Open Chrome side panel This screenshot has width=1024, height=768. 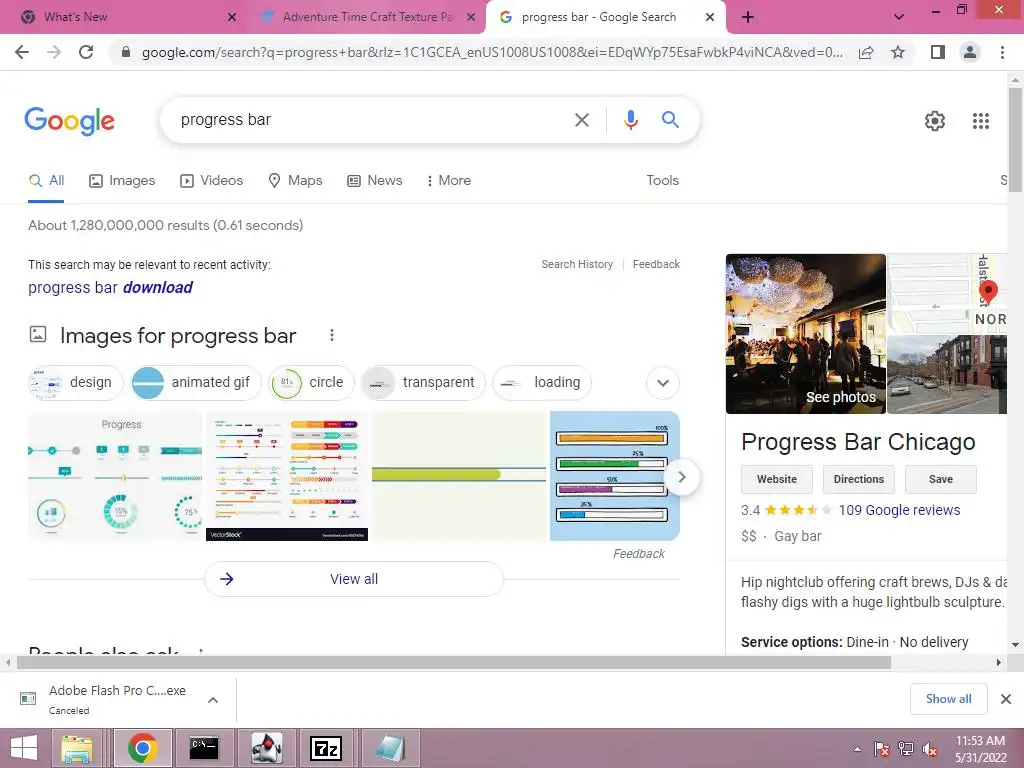click(x=938, y=52)
